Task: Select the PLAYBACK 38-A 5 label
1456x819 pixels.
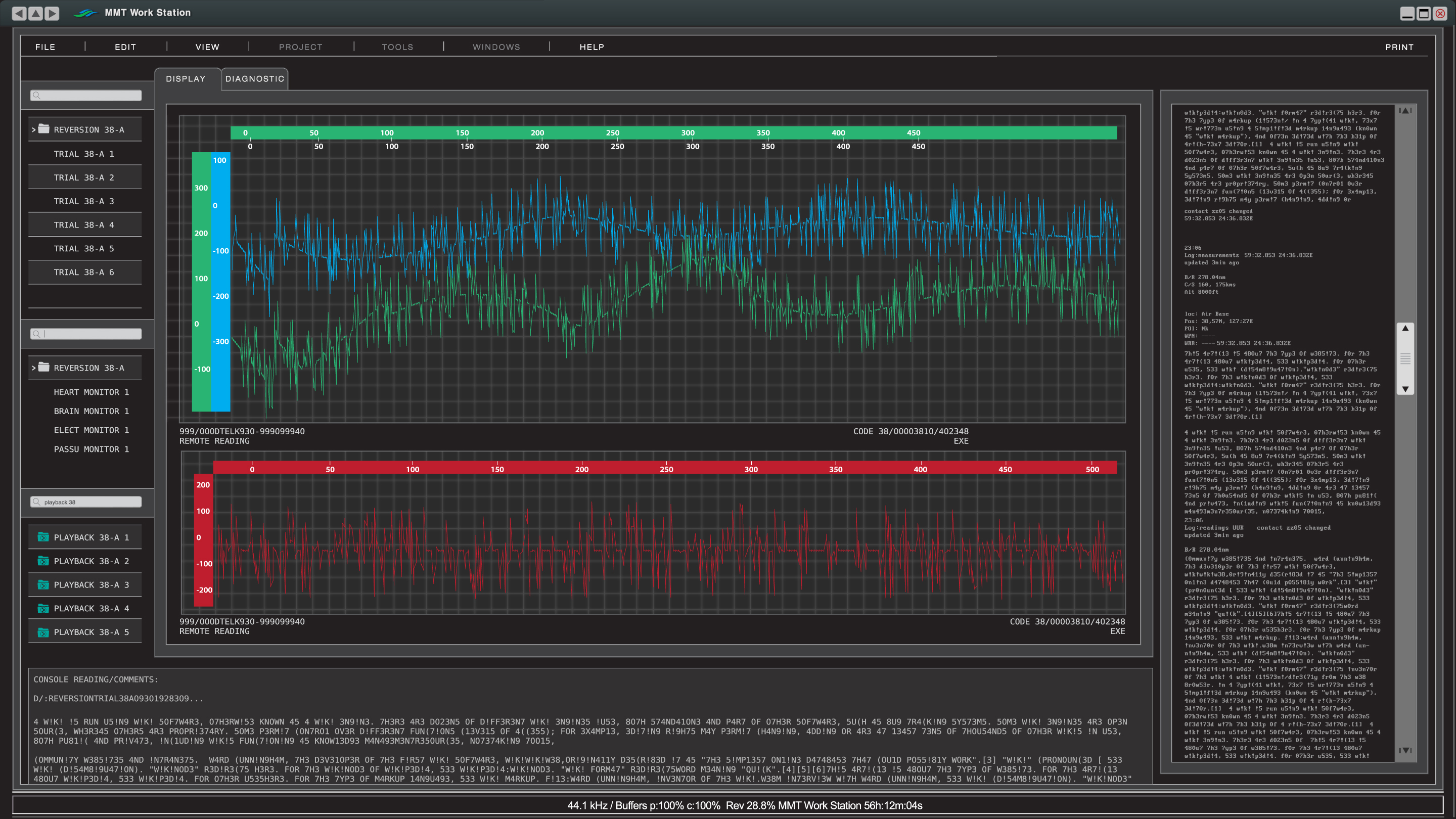Action: click(92, 632)
